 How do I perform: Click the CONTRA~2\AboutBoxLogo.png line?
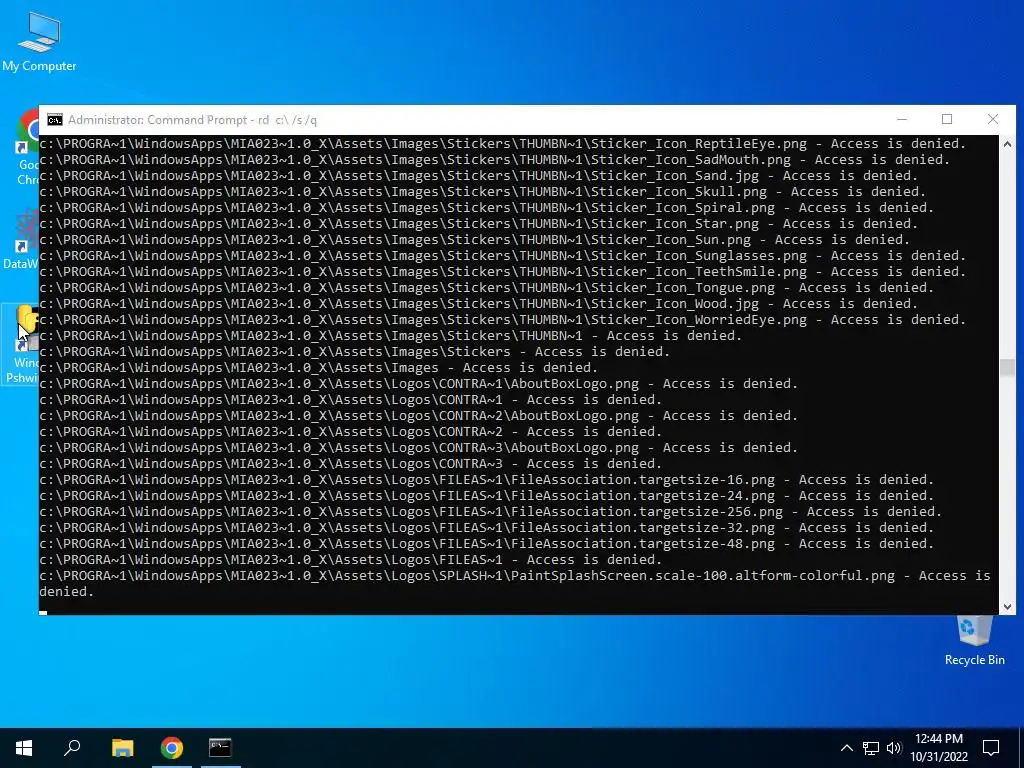click(419, 415)
